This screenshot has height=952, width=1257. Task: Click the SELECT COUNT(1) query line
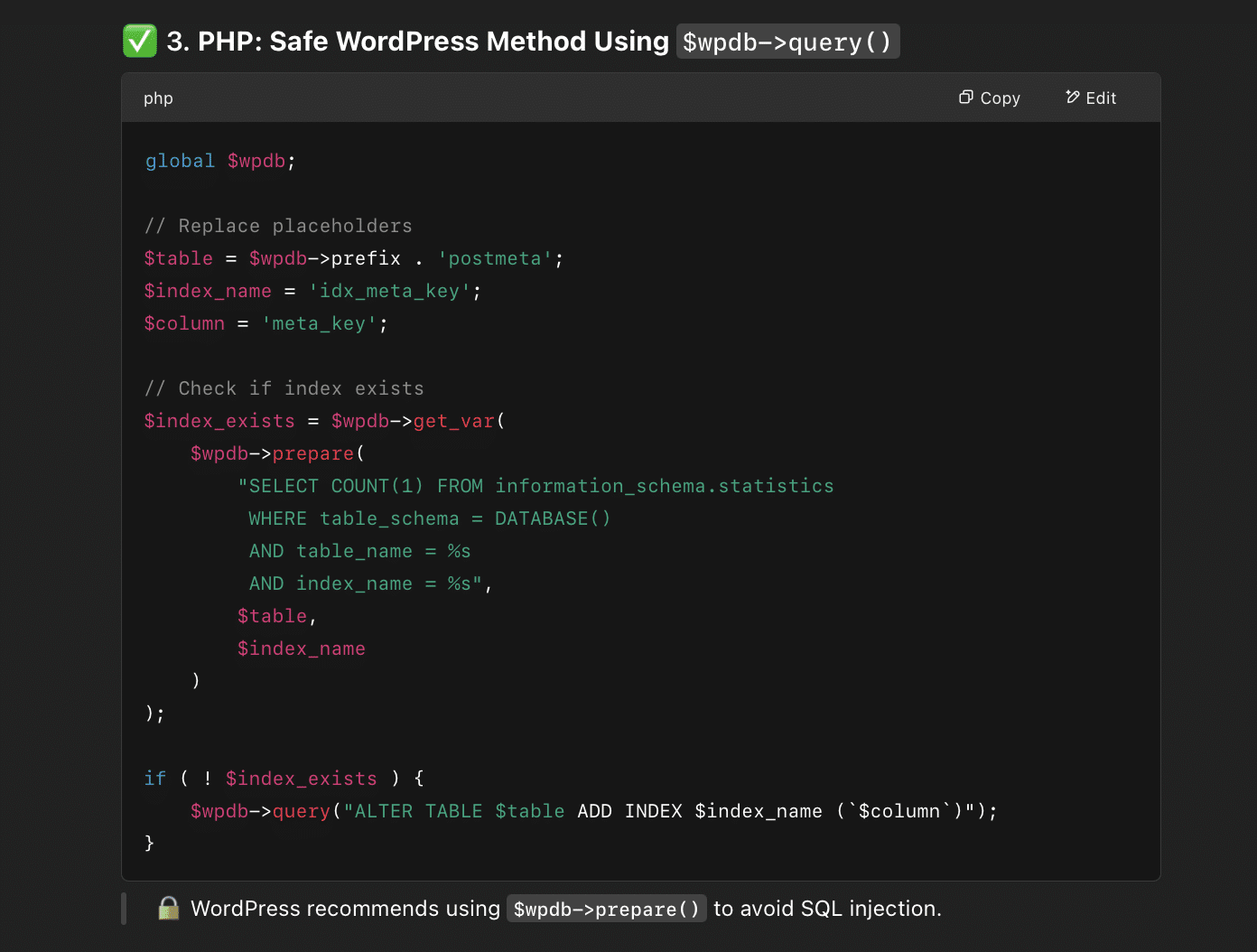[x=535, y=487]
